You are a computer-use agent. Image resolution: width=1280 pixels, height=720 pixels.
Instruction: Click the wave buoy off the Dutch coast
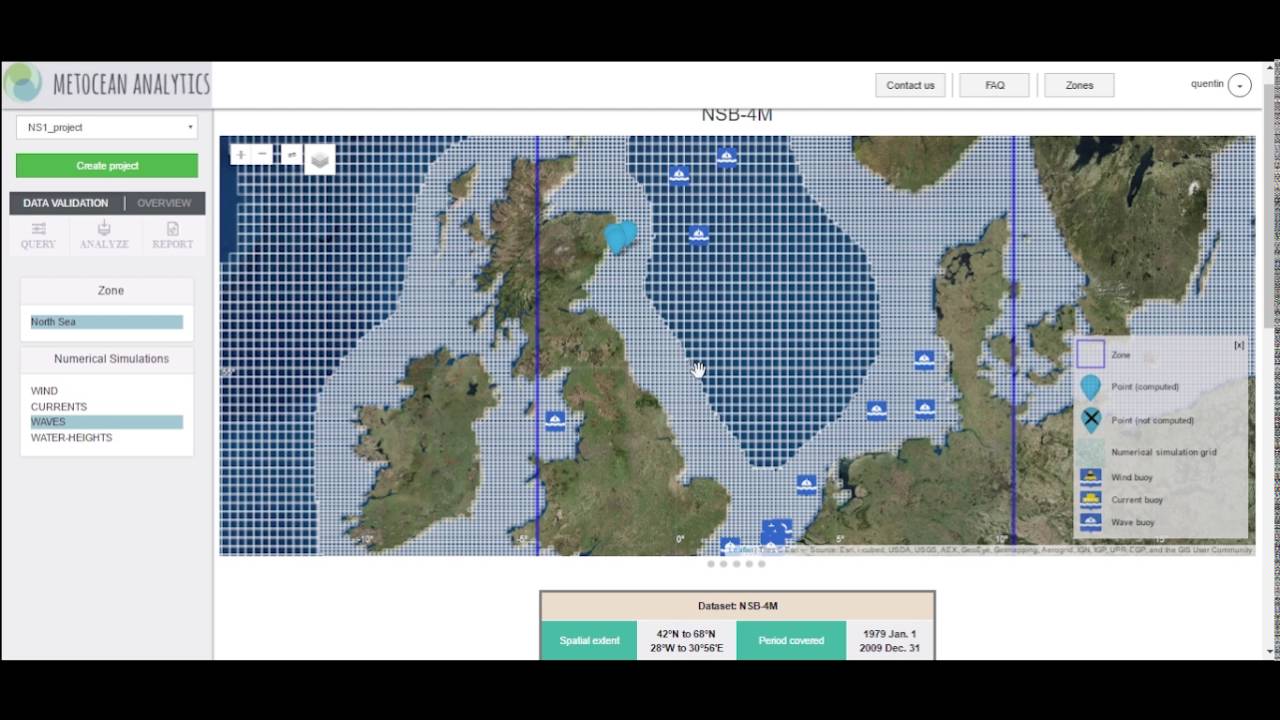click(x=806, y=484)
